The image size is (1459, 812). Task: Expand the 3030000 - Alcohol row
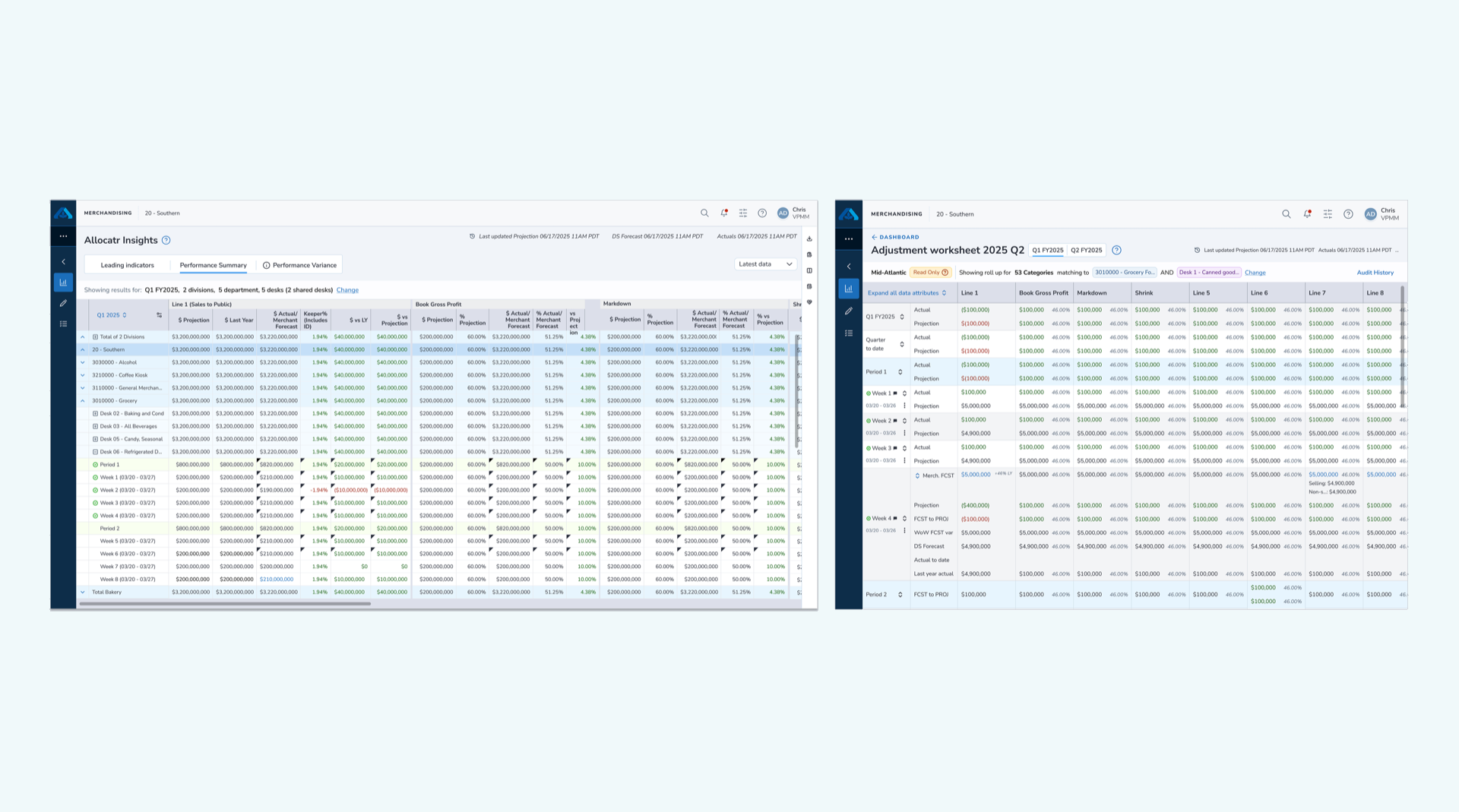(x=83, y=362)
